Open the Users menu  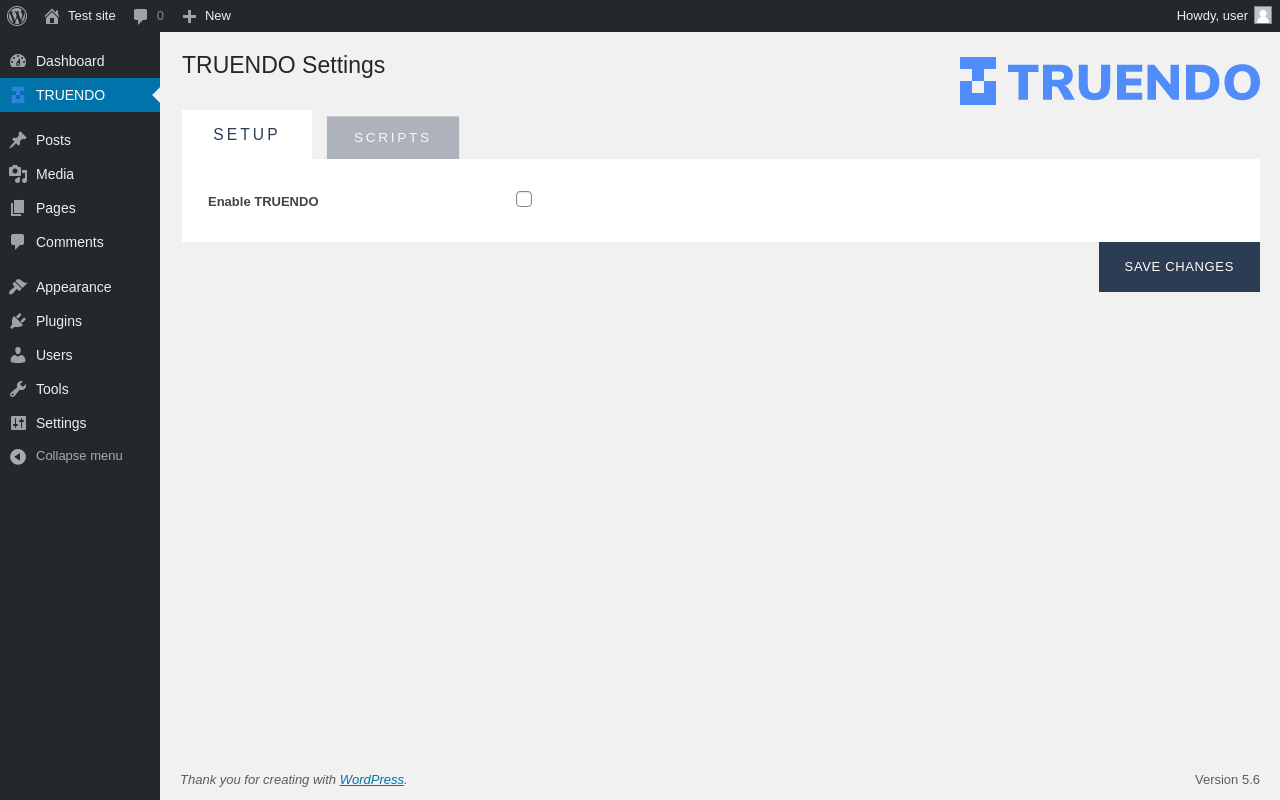[x=80, y=355]
